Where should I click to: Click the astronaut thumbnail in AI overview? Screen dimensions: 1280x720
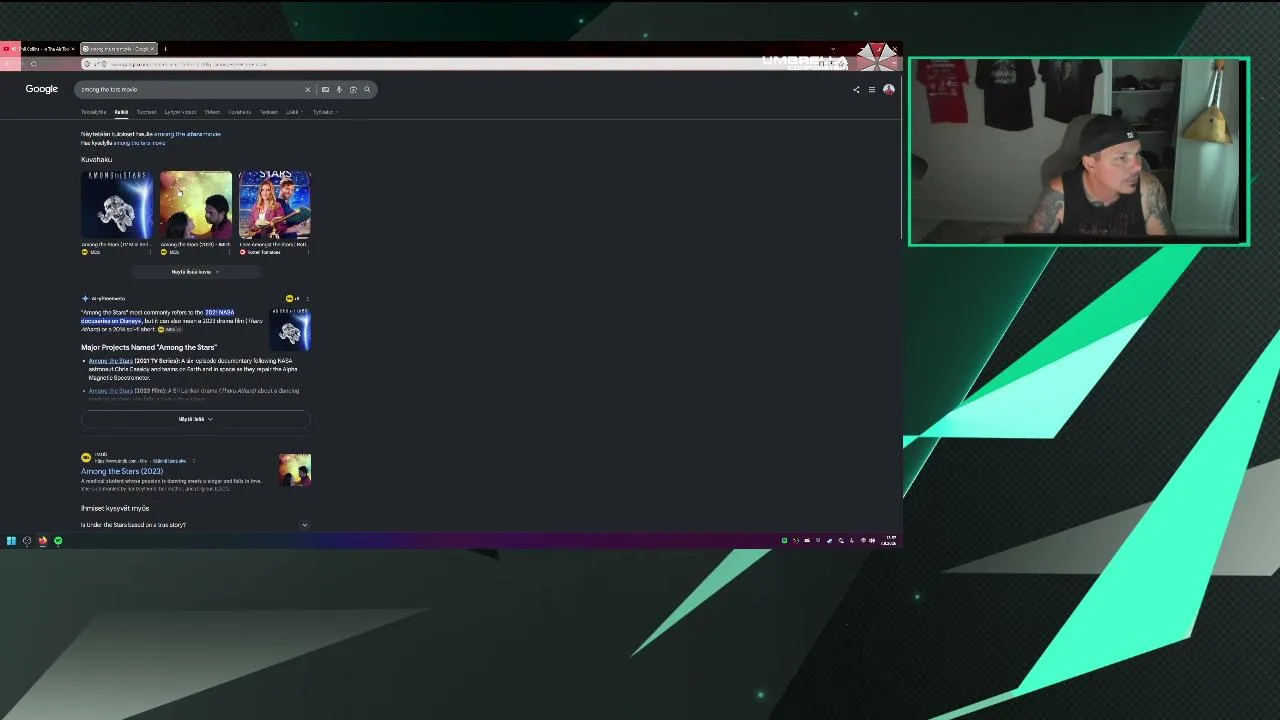[x=290, y=331]
